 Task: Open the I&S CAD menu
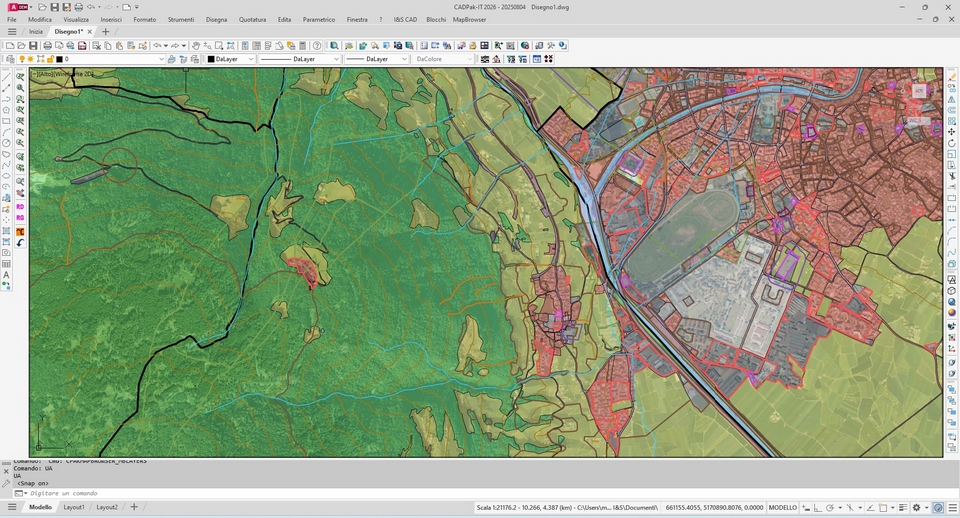tap(405, 20)
